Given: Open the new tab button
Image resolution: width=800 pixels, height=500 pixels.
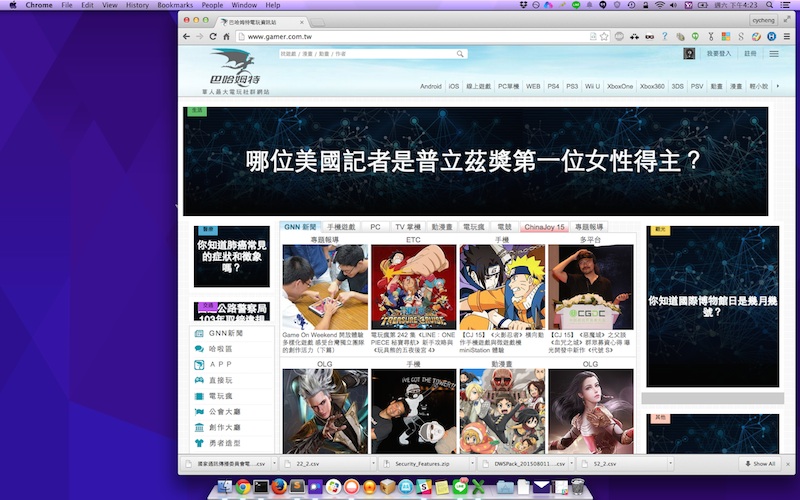Looking at the screenshot, I should [317, 22].
